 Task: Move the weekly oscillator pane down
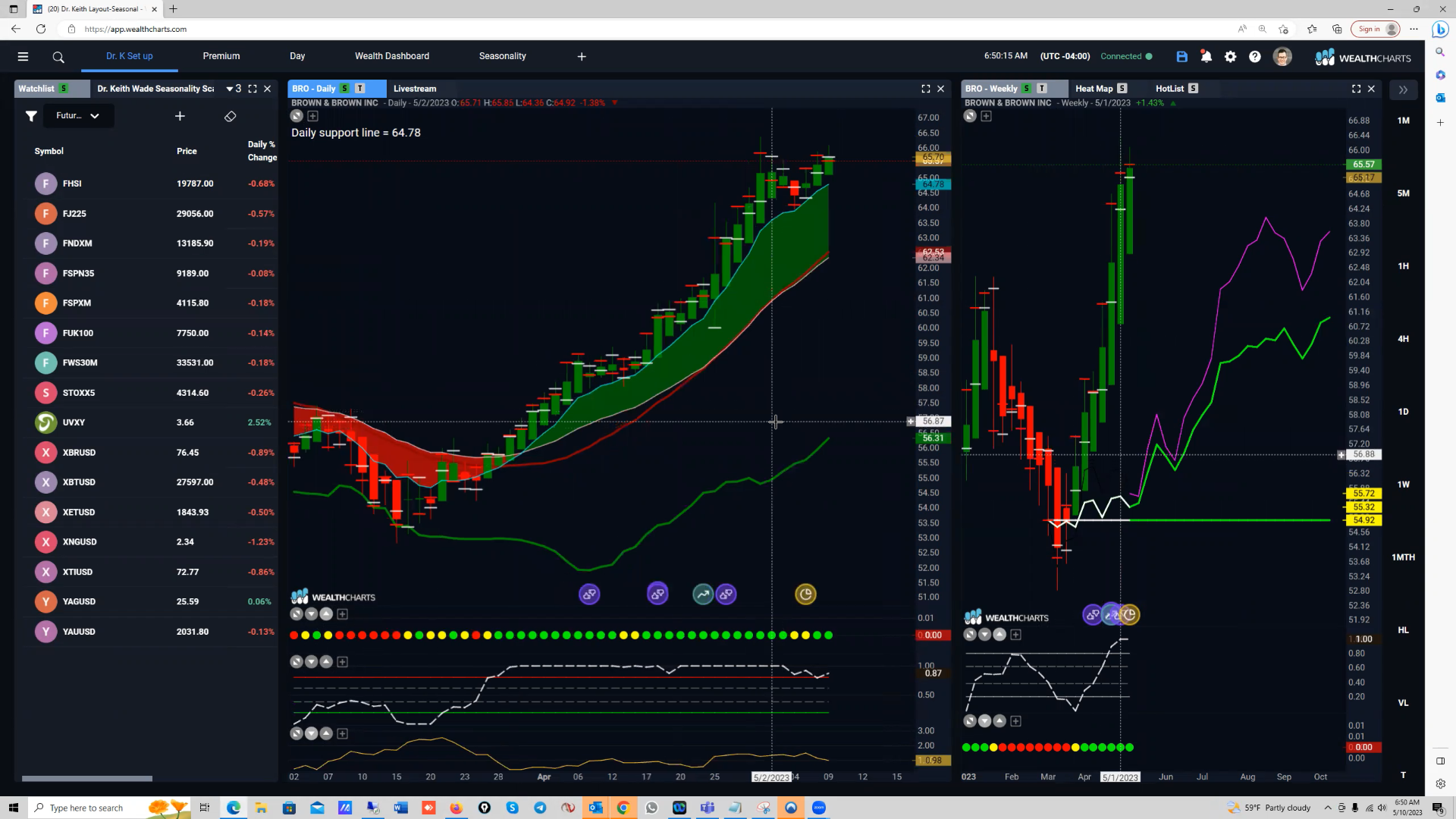click(x=984, y=635)
